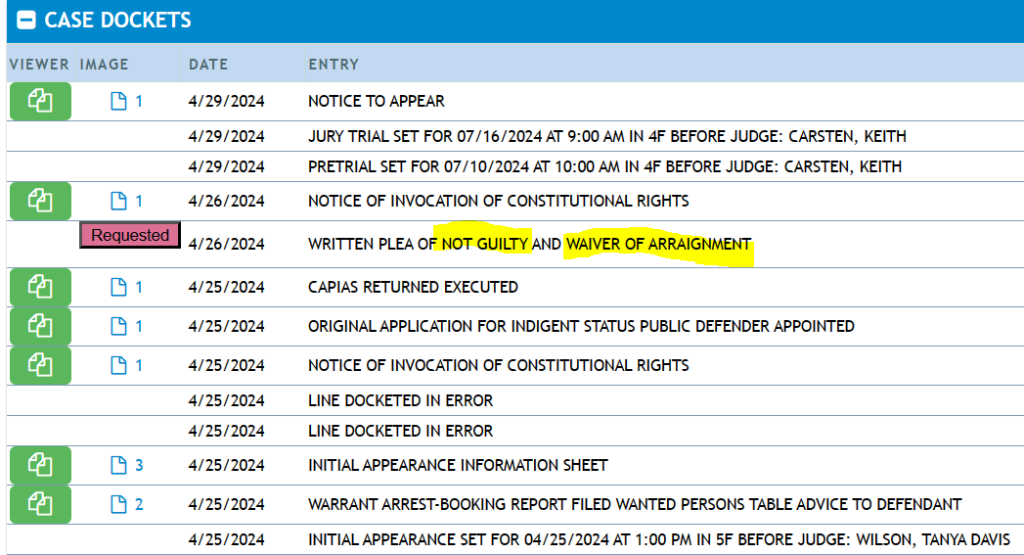Open viewer for Notice to Appear entry
Viewport: 1024px width, 555px height.
pyautogui.click(x=40, y=101)
